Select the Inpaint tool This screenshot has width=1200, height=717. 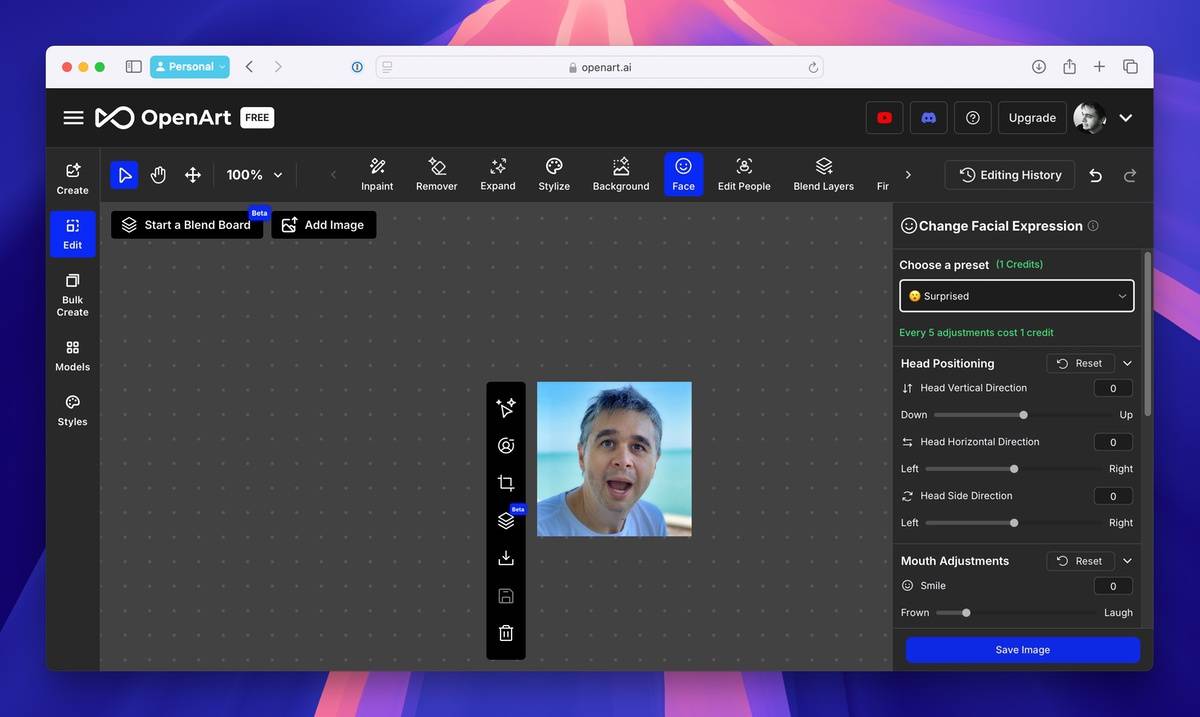pyautogui.click(x=377, y=174)
